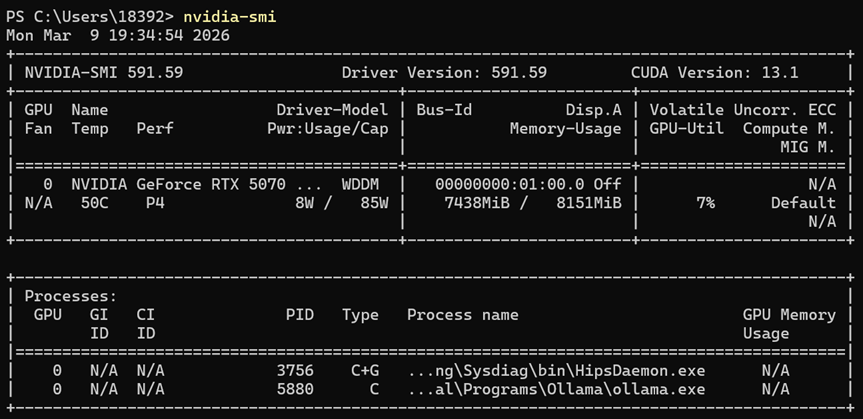Click the 8W power usage value
Image resolution: width=863 pixels, height=419 pixels.
(304, 203)
